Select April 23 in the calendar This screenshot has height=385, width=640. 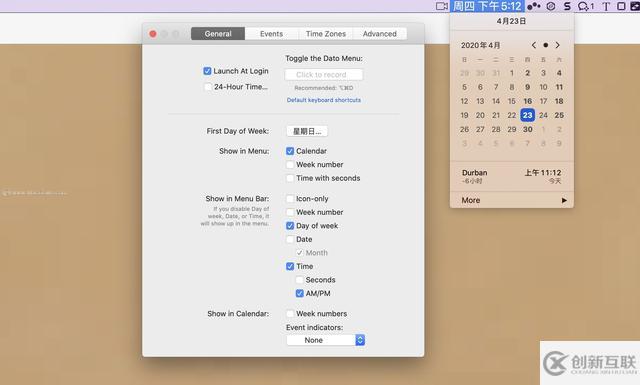(527, 115)
